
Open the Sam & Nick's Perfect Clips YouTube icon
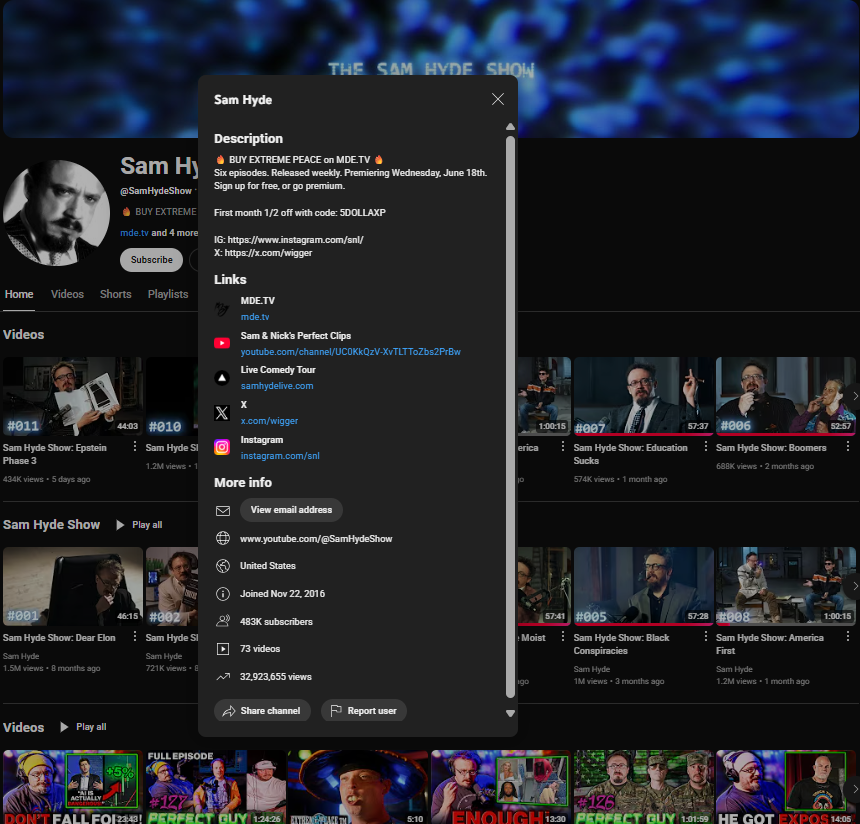[x=221, y=343]
